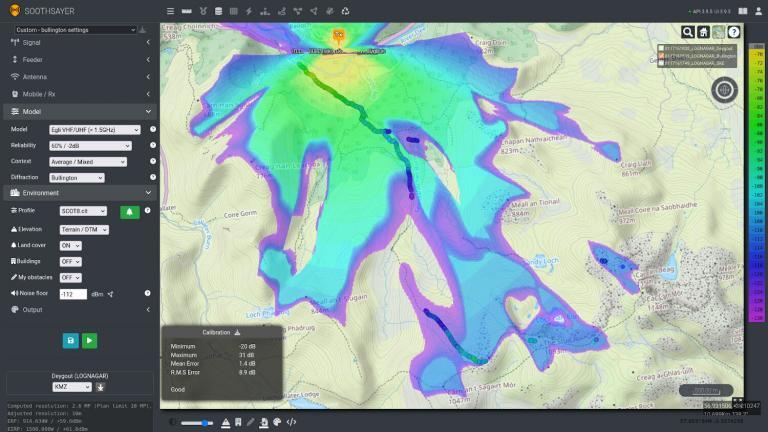Click the bookmark icon in the bottom toolbar

pyautogui.click(x=238, y=422)
